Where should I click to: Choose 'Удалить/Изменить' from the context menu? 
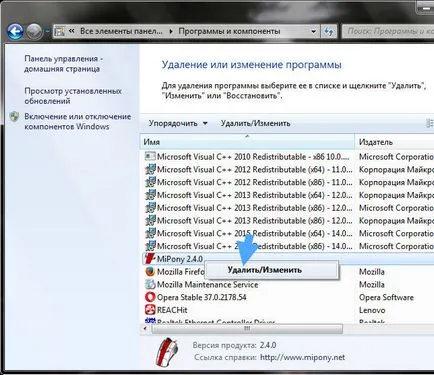tap(272, 270)
